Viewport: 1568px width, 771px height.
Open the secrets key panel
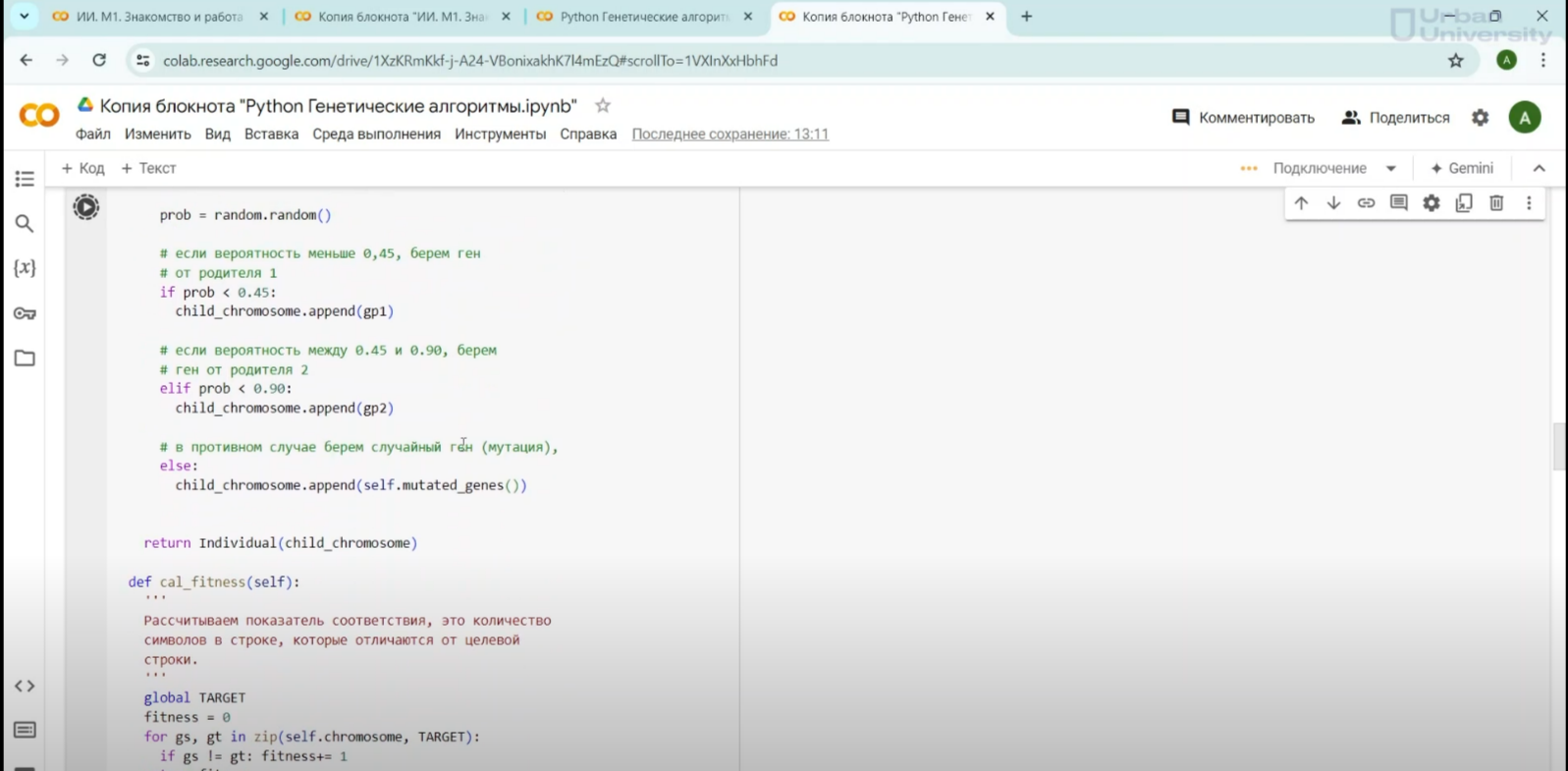click(25, 313)
